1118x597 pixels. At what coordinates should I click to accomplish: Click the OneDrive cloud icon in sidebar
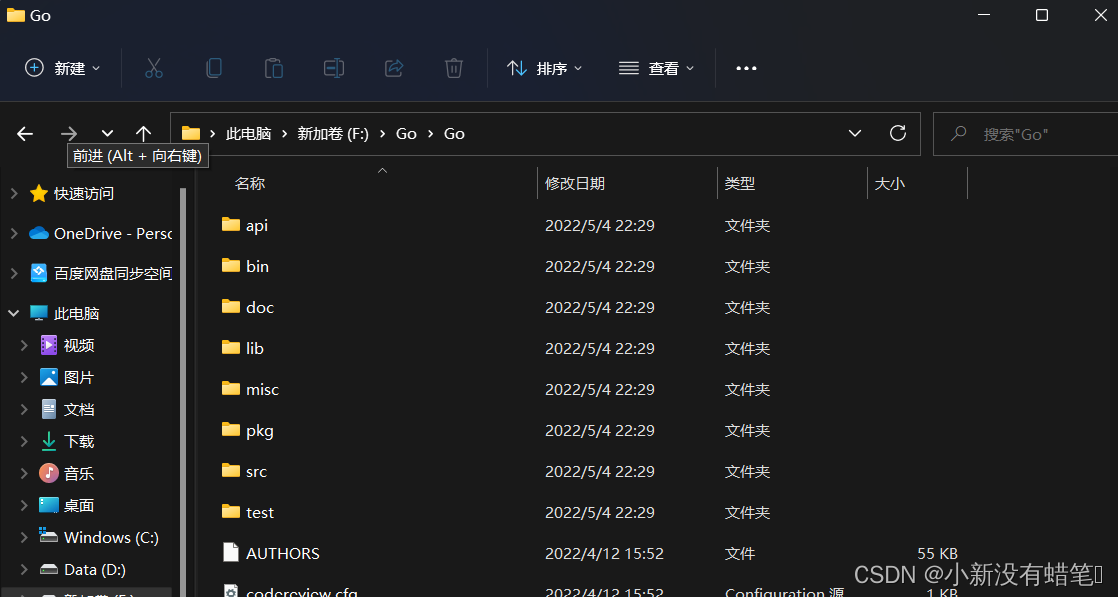[39, 233]
